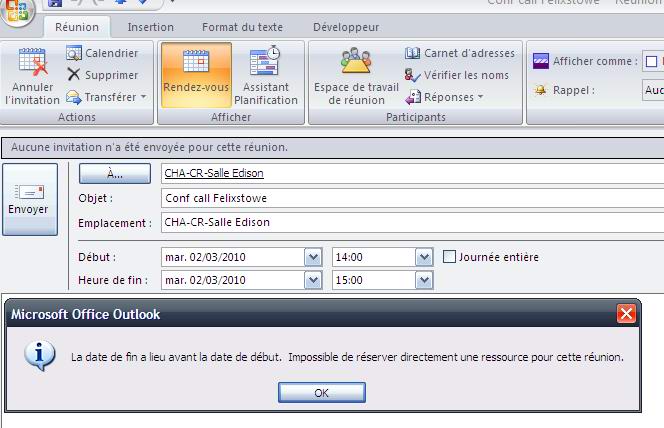Click Supprimer to delete the meeting
This screenshot has width=664, height=428.
pyautogui.click(x=102, y=75)
